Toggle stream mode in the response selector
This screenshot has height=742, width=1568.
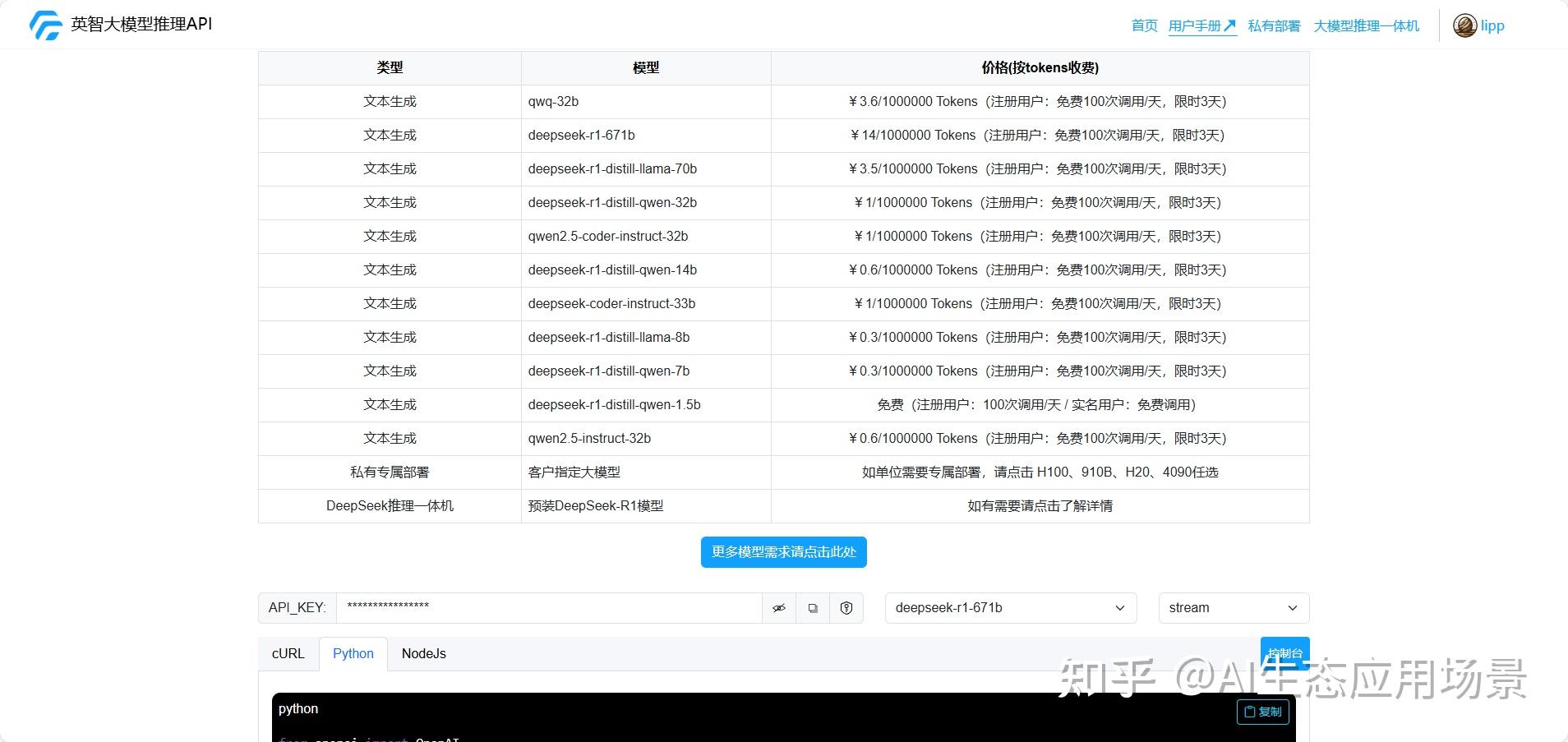tap(1232, 608)
